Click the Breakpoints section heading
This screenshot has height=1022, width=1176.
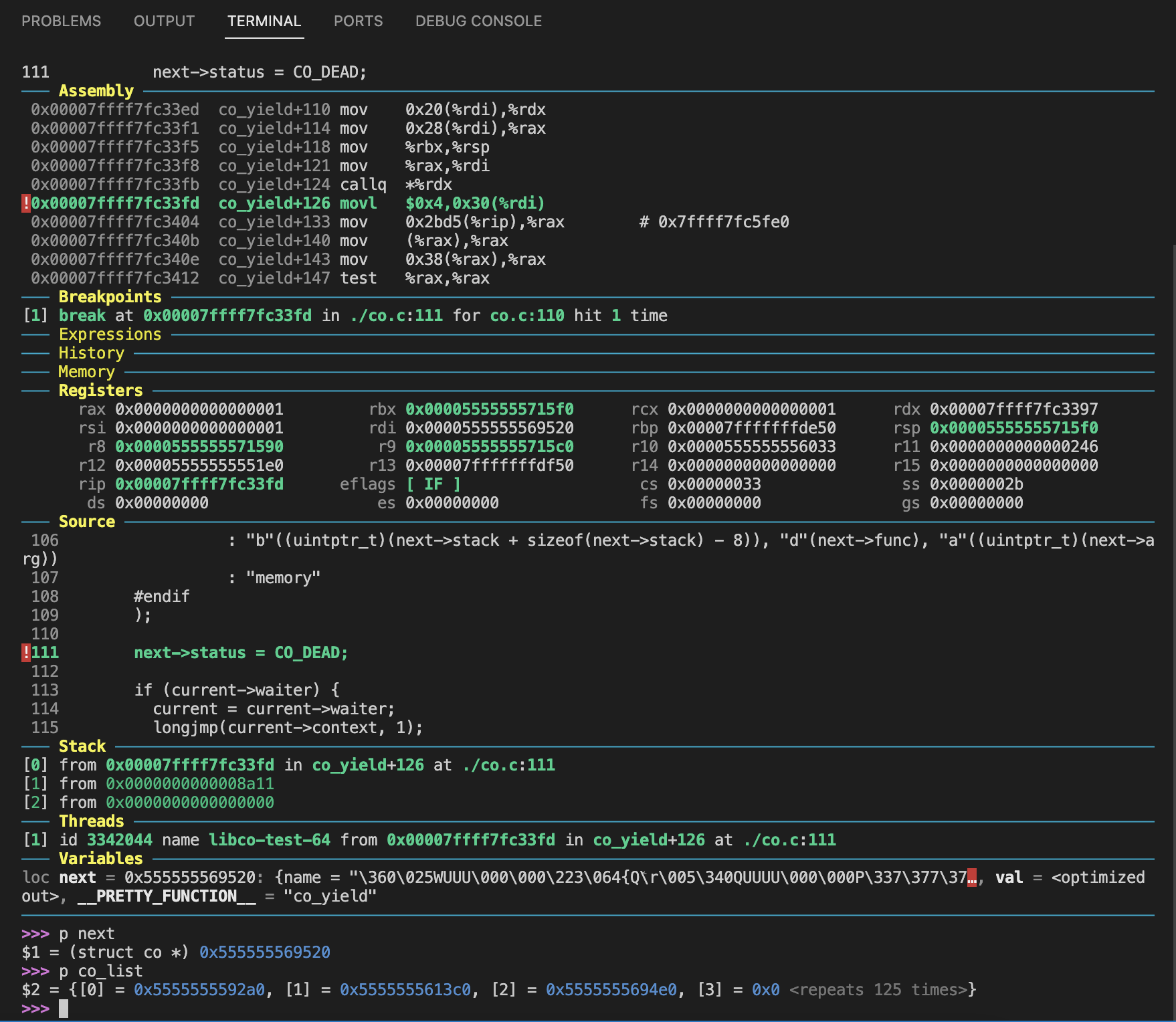click(110, 296)
